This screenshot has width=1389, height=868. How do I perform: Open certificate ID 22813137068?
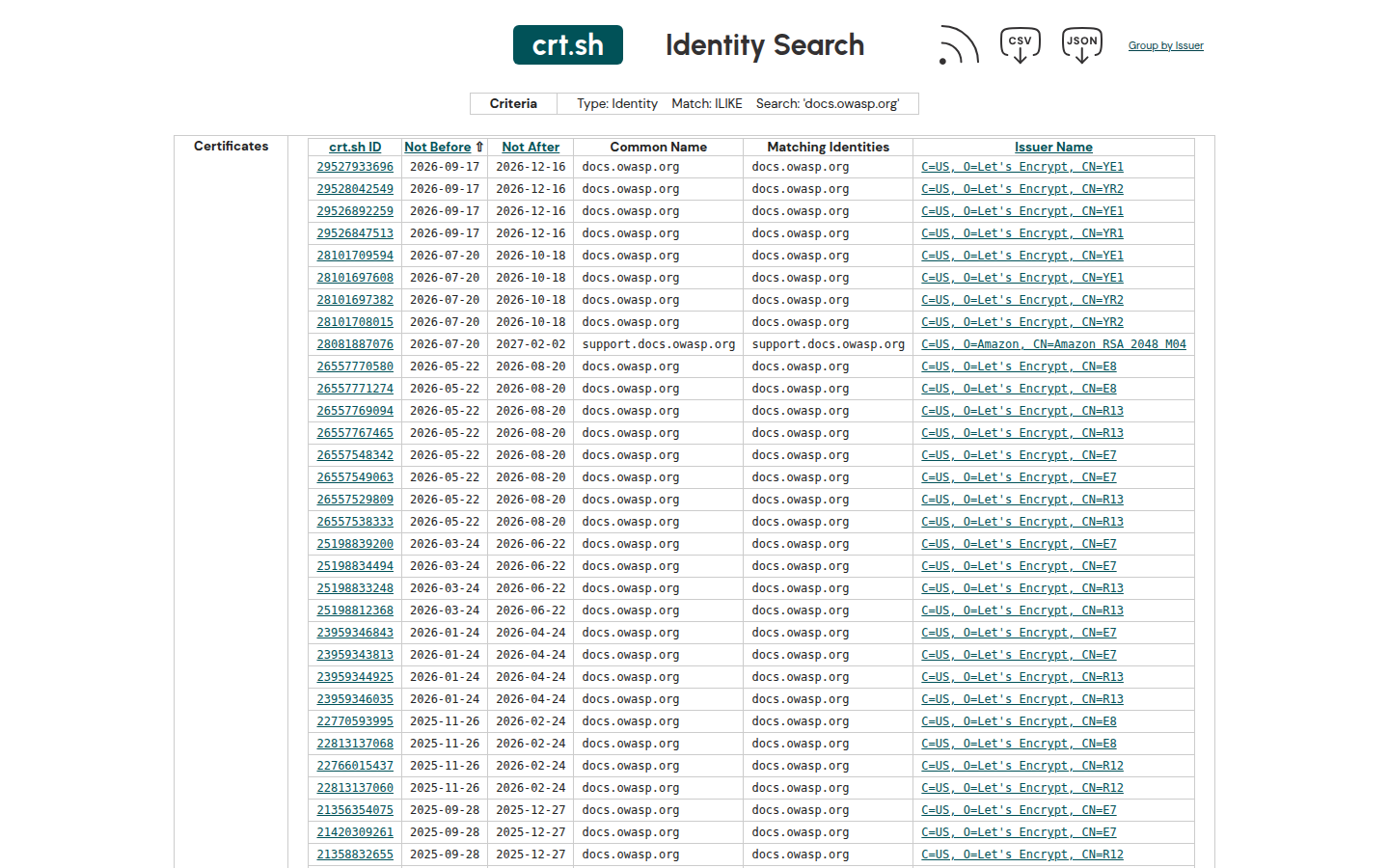coord(355,744)
